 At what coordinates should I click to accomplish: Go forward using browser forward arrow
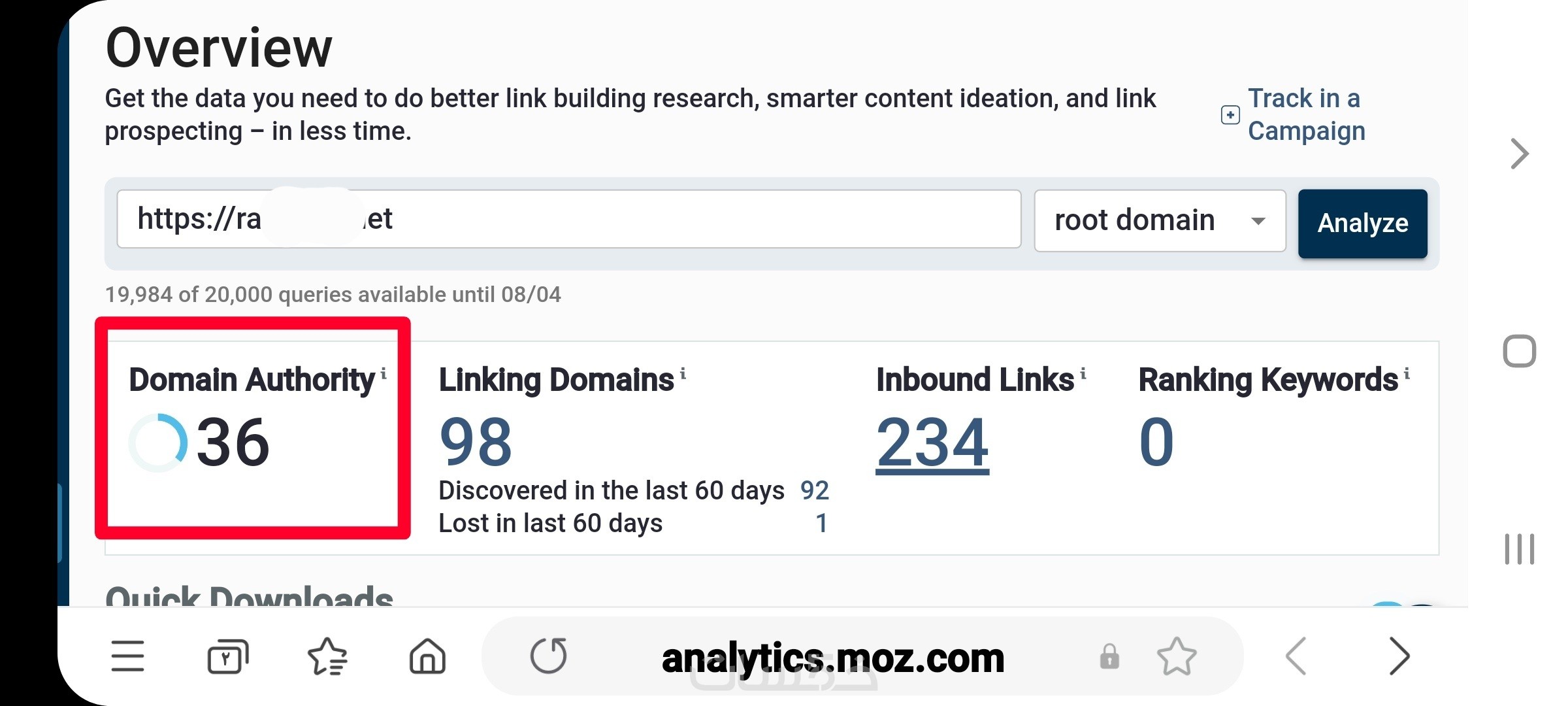pos(1399,656)
